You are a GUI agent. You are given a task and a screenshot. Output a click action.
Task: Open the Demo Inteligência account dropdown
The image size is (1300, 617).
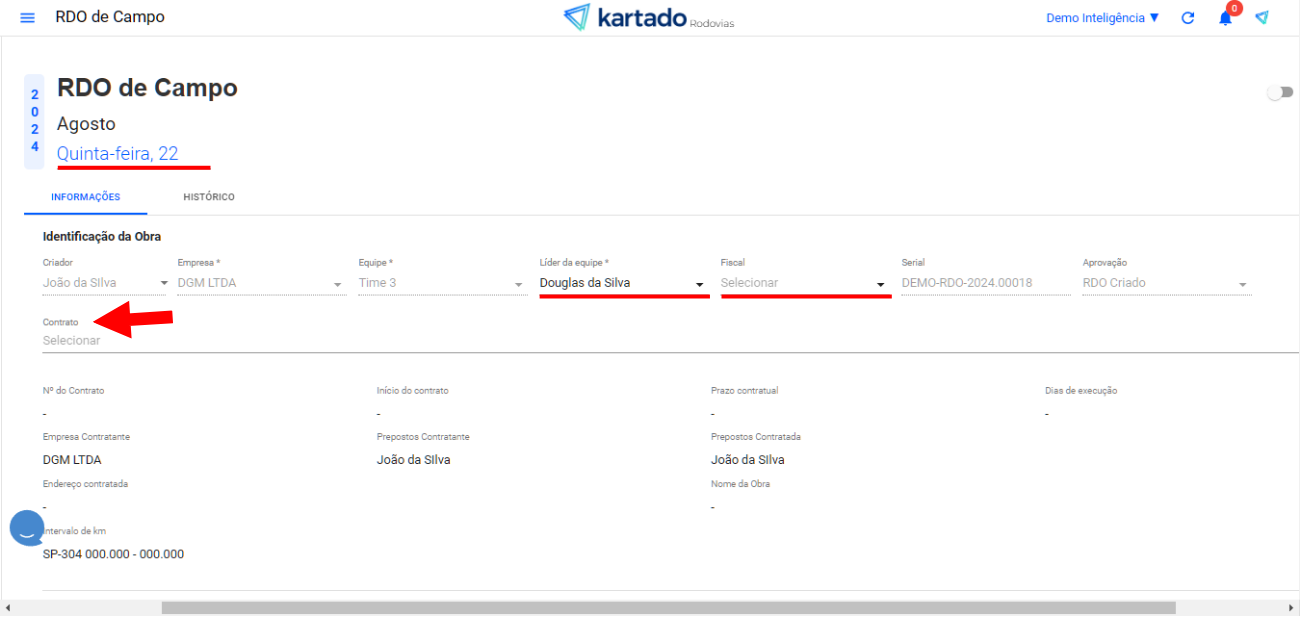point(1102,18)
